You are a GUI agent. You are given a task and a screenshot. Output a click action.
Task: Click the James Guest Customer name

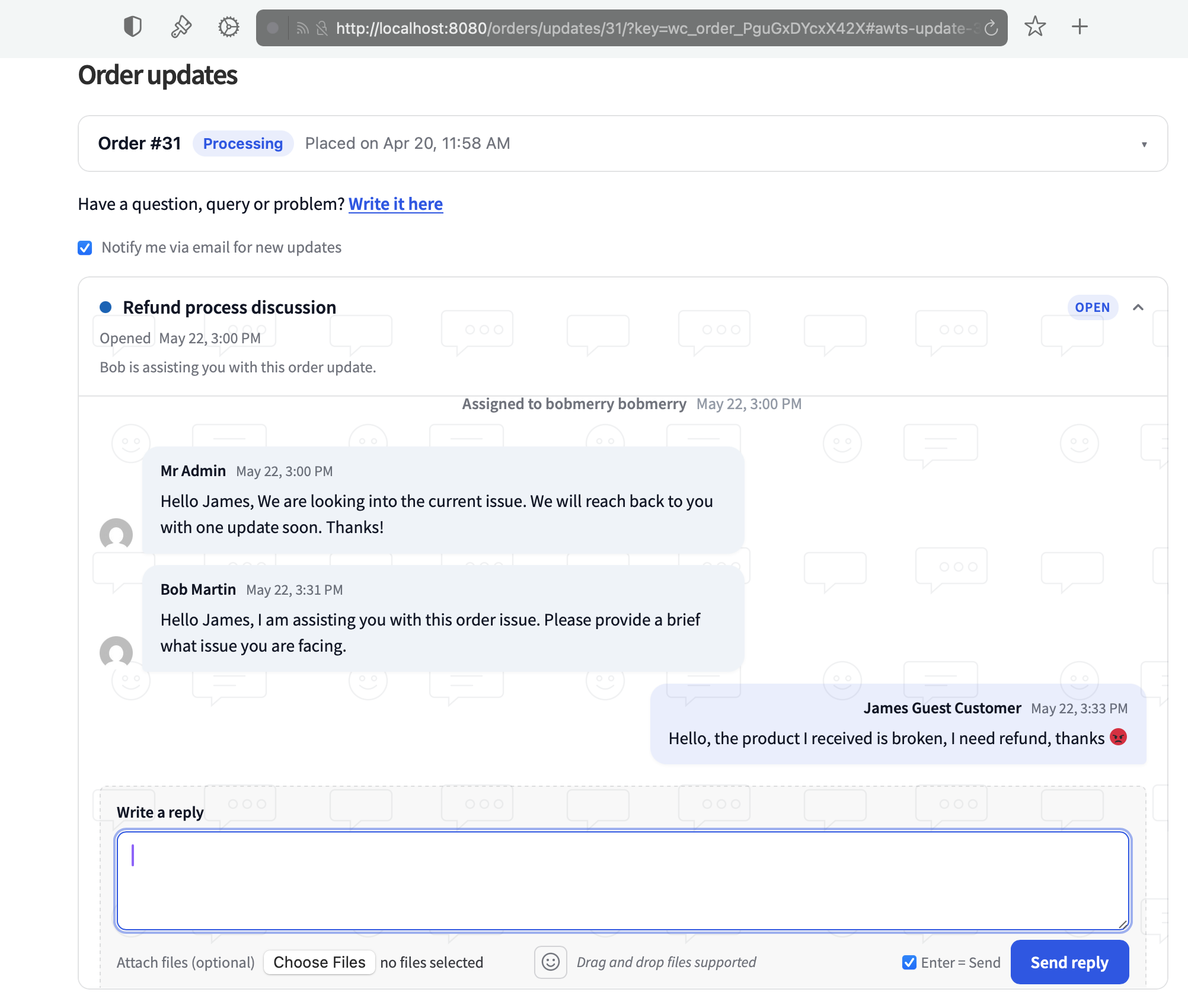point(942,708)
